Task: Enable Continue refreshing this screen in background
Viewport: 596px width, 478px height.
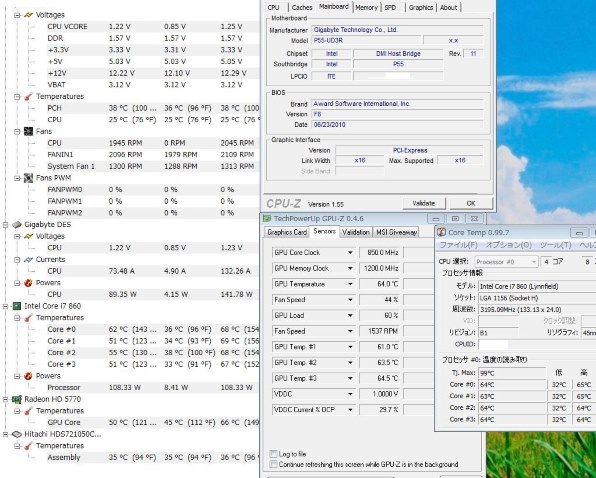Action: [x=273, y=464]
